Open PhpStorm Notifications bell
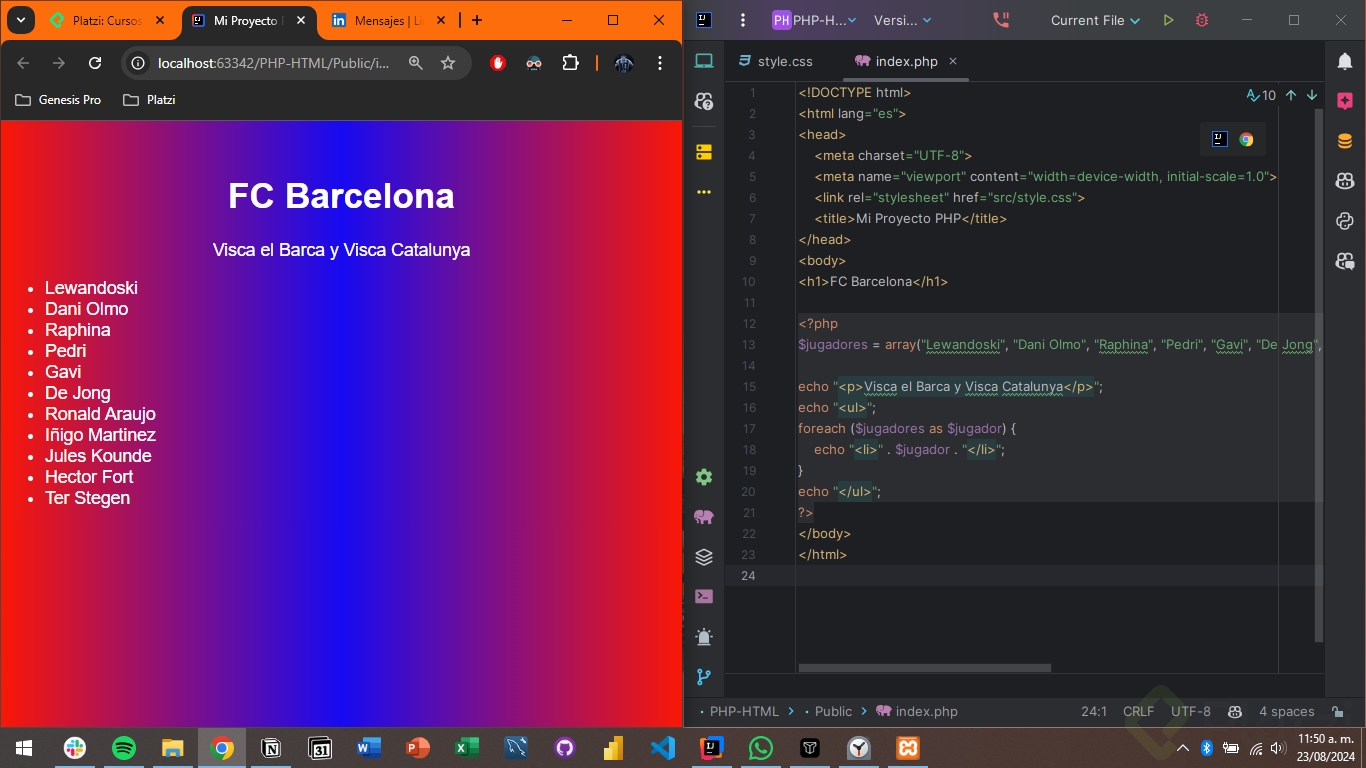This screenshot has height=768, width=1366. pyautogui.click(x=1345, y=61)
